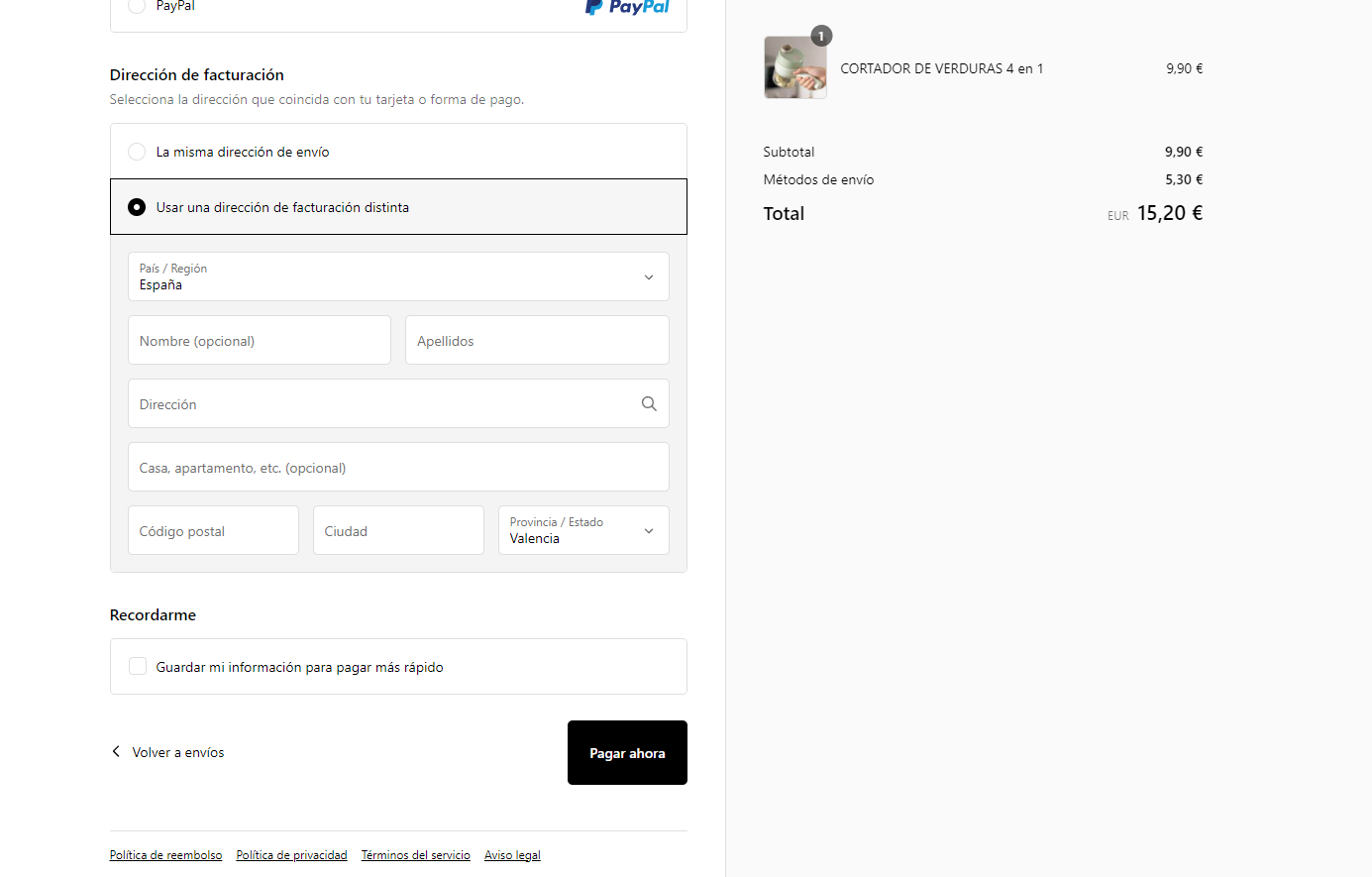The image size is (1372, 877).
Task: Click the PayPal logo icon
Action: pos(627,7)
